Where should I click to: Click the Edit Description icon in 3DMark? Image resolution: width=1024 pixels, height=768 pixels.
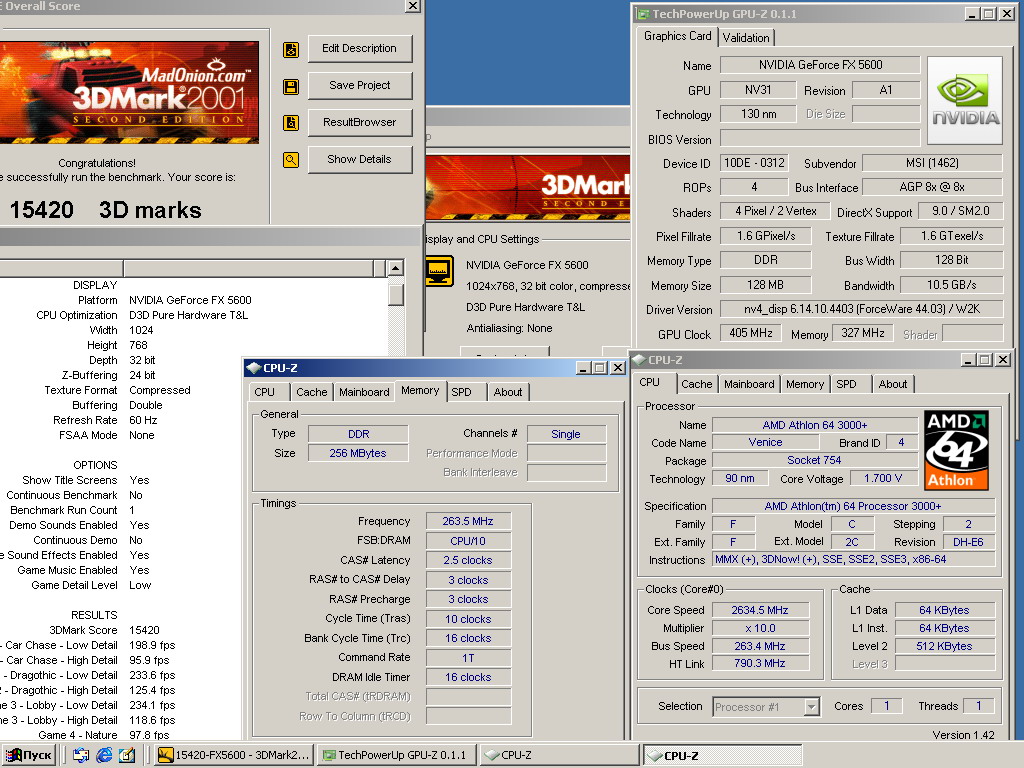pyautogui.click(x=291, y=50)
